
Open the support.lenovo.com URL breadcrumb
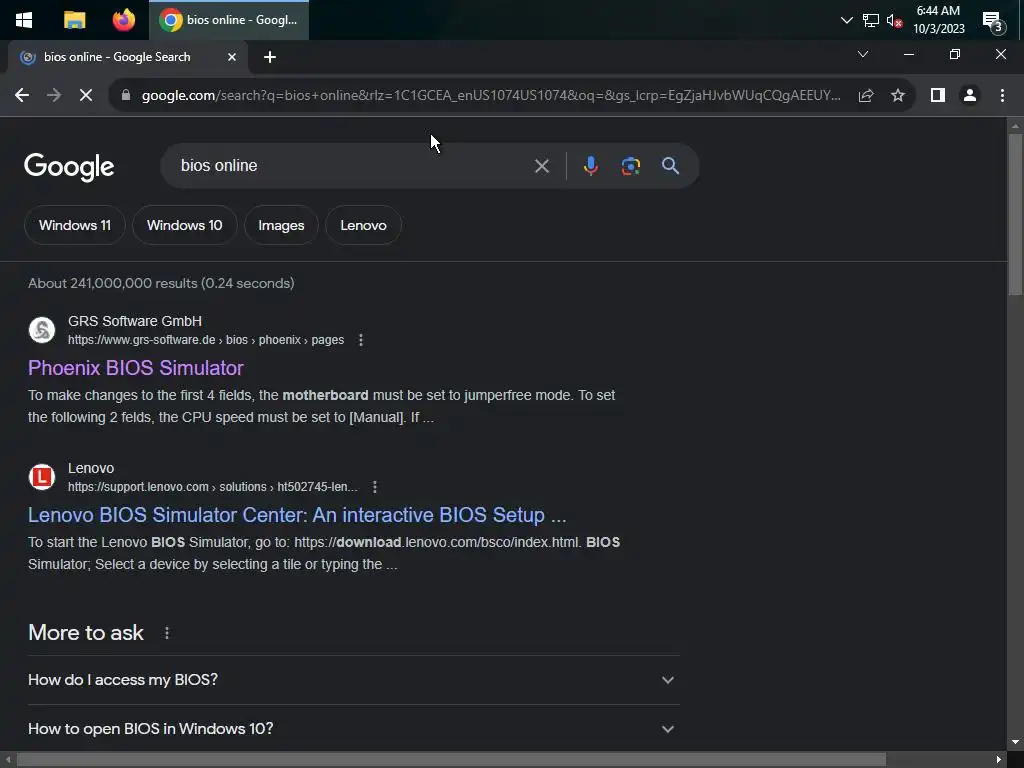(213, 487)
